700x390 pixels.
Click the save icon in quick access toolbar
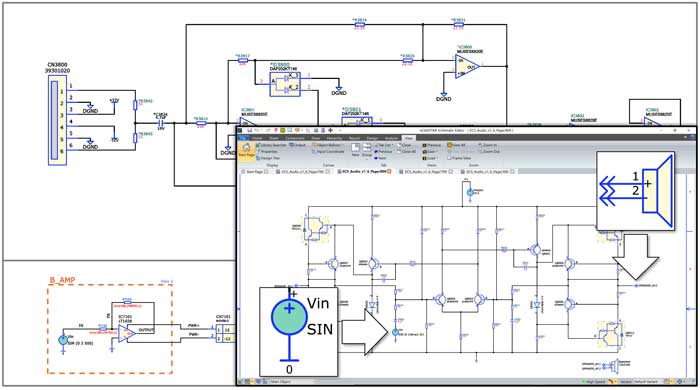point(250,130)
